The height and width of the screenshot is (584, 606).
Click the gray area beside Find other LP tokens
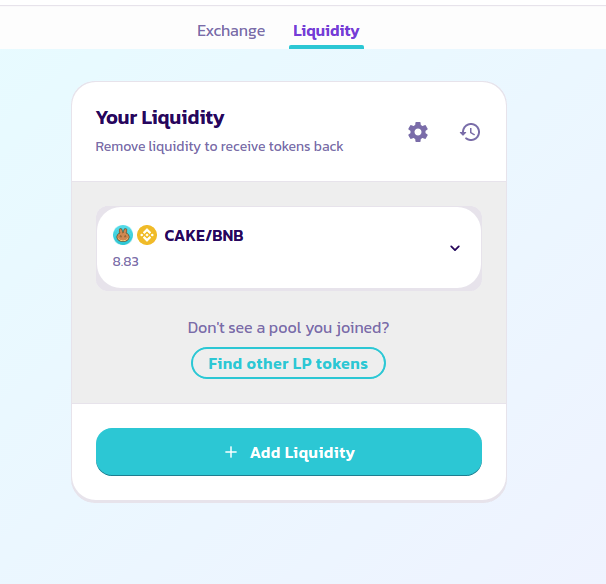point(444,363)
